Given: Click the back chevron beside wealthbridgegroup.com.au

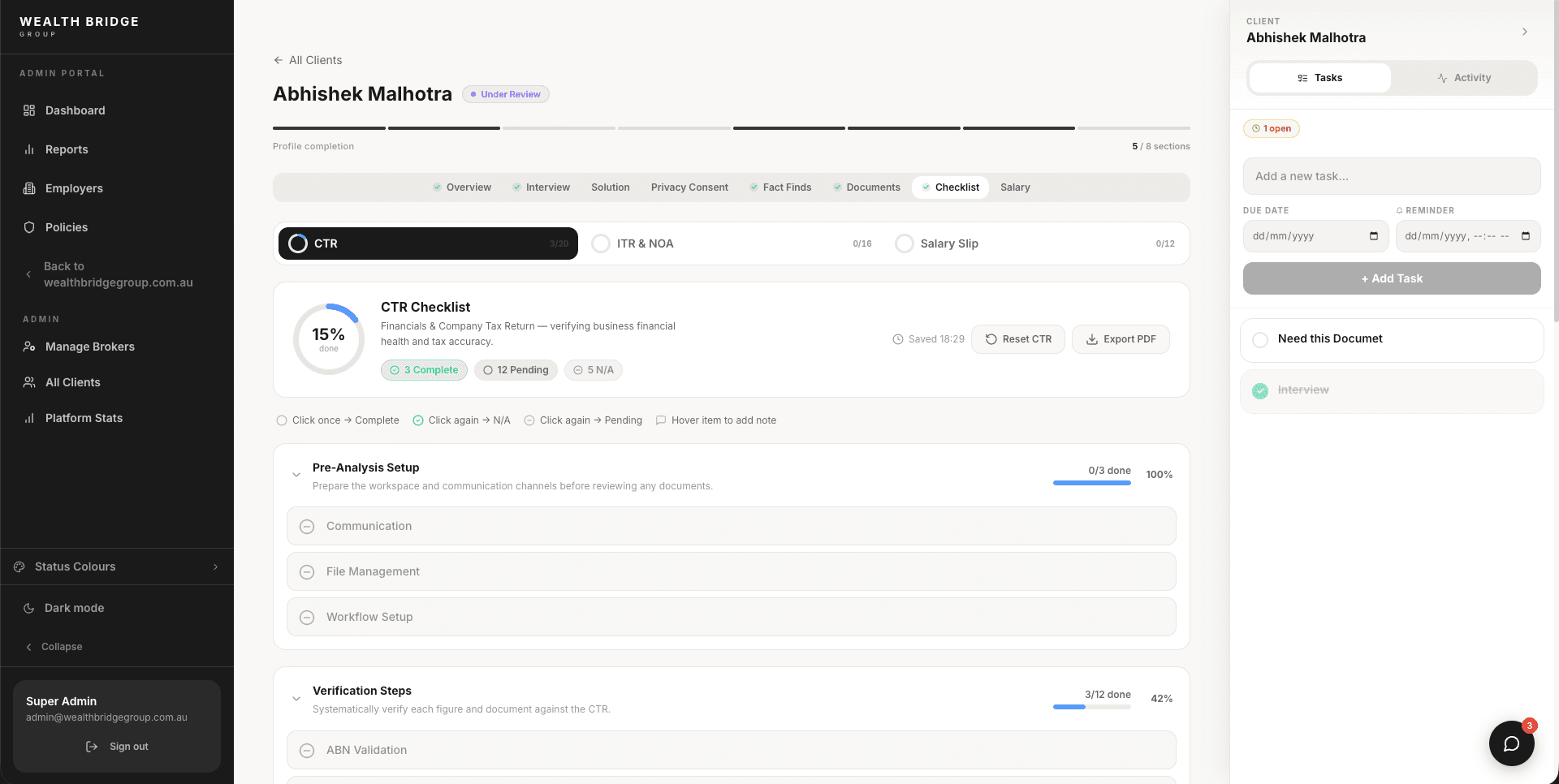Looking at the screenshot, I should (x=28, y=274).
